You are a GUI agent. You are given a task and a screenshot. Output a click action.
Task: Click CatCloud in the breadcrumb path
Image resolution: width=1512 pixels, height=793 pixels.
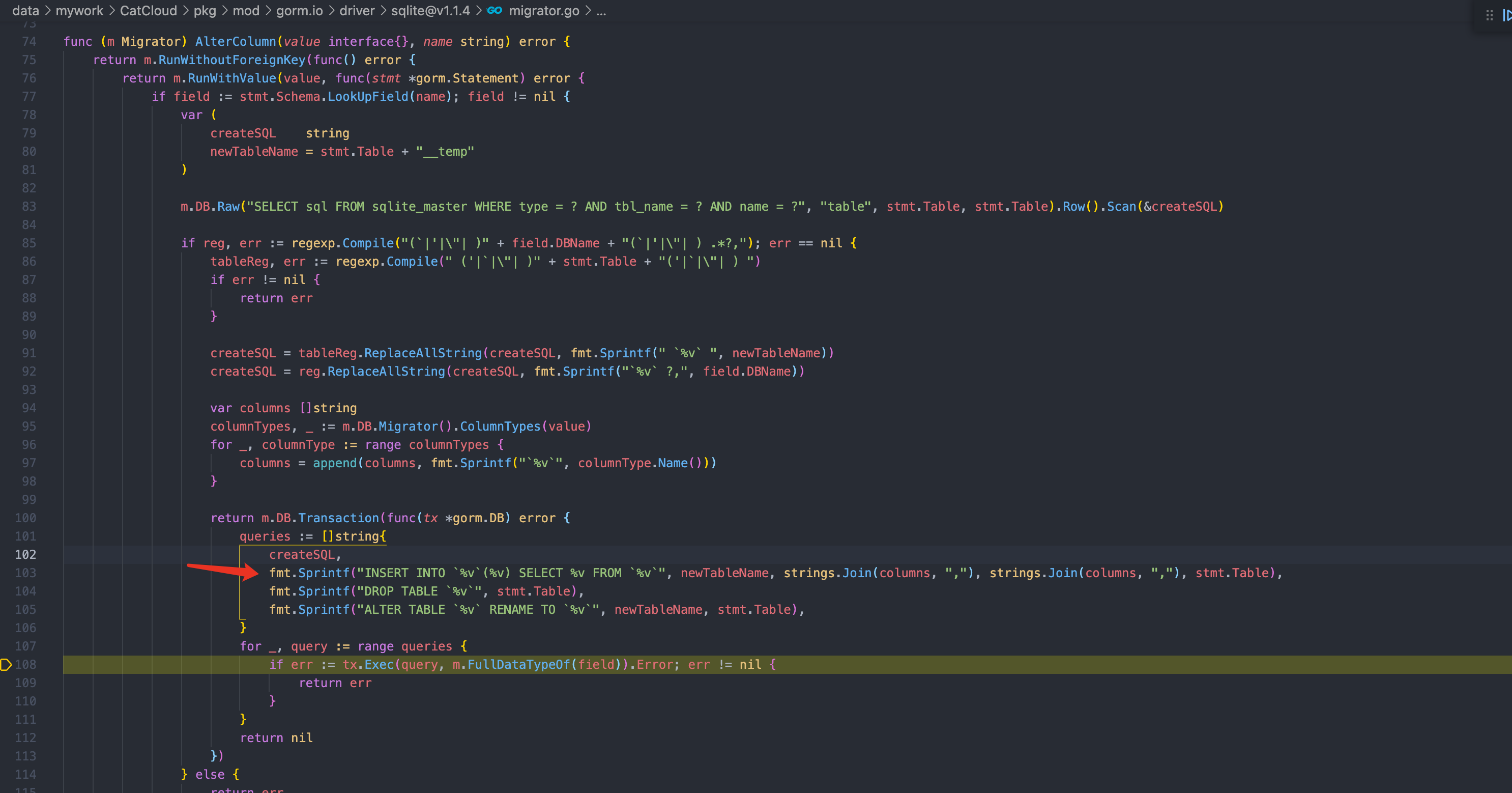[x=148, y=11]
